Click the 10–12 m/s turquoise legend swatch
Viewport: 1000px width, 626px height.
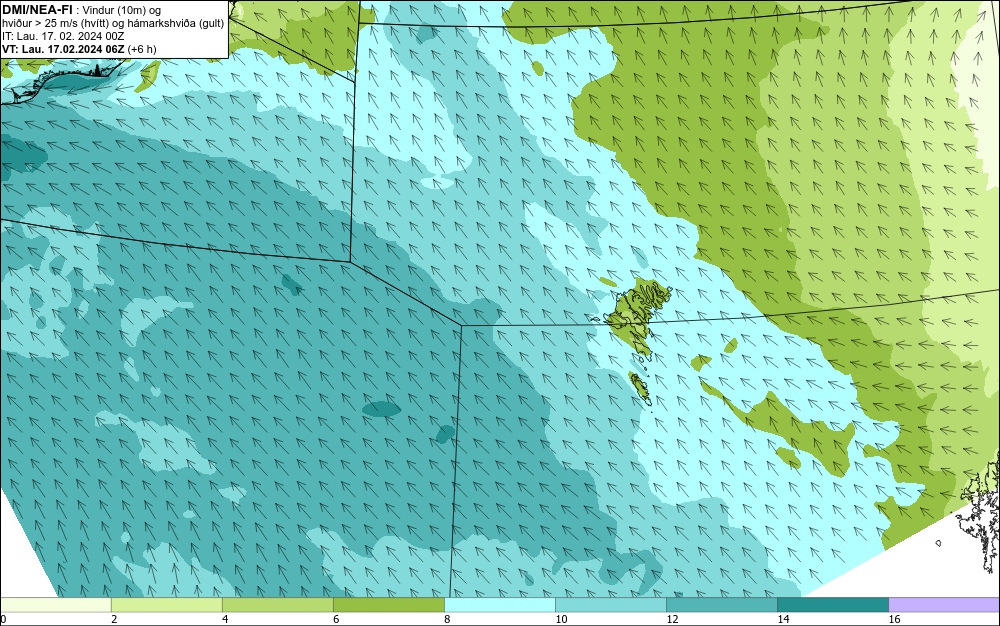tap(610, 605)
